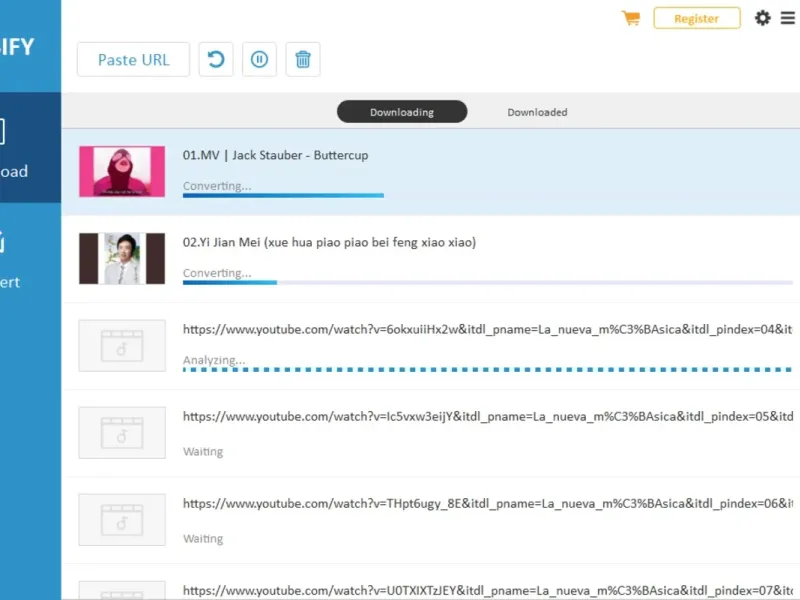Select the Yi Jian Mei thumbnail
Viewport: 800px width, 600px height.
click(122, 259)
